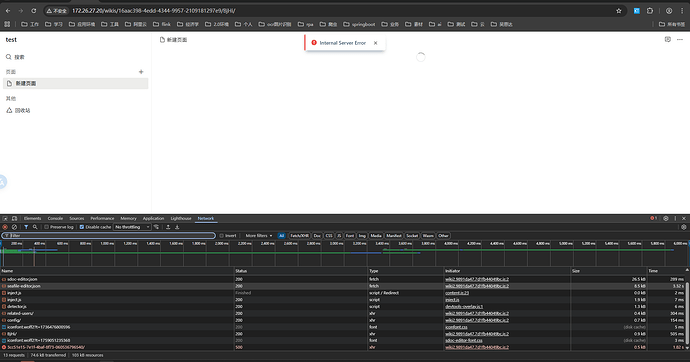Switch to the Lighthouse tab
This screenshot has width=690, height=362.
pyautogui.click(x=181, y=218)
